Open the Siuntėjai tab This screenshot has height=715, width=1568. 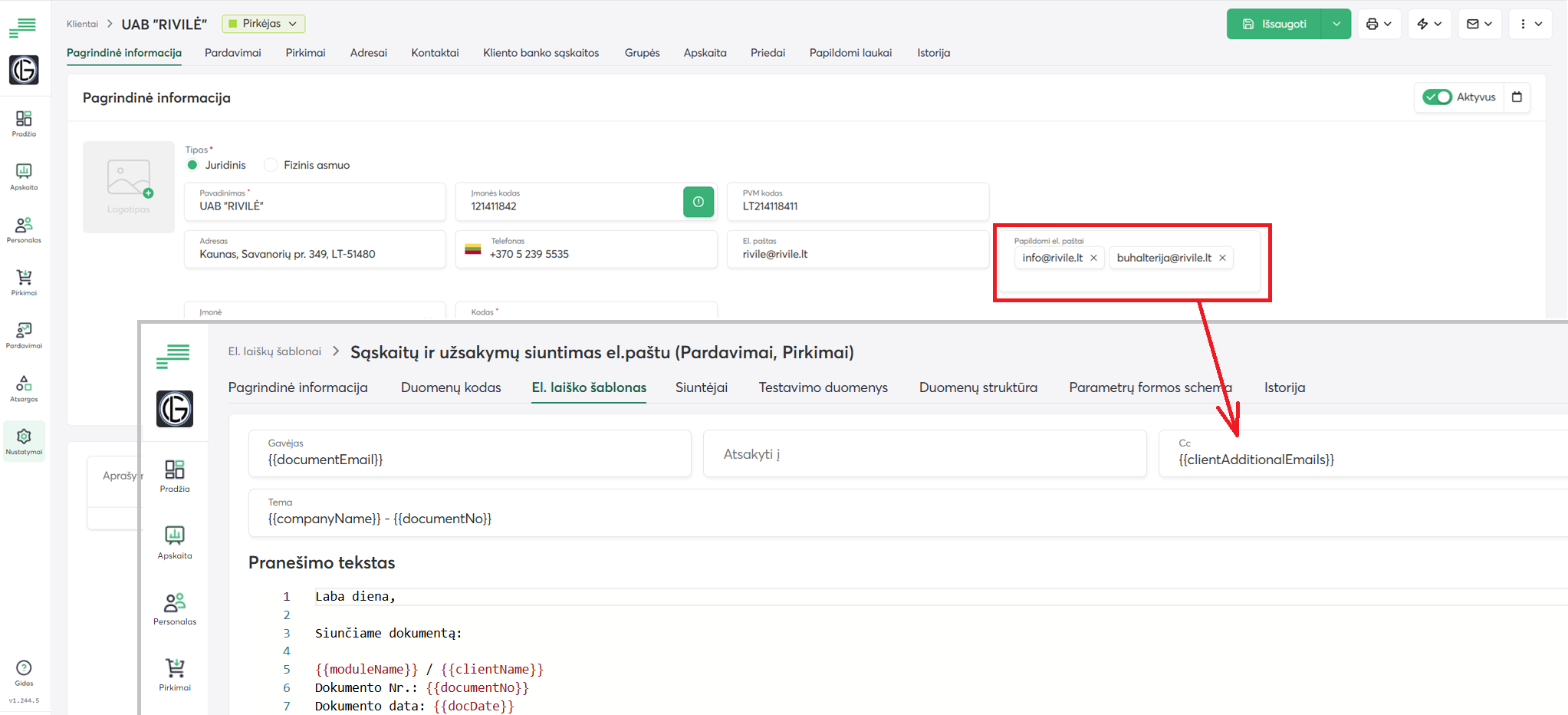point(701,387)
